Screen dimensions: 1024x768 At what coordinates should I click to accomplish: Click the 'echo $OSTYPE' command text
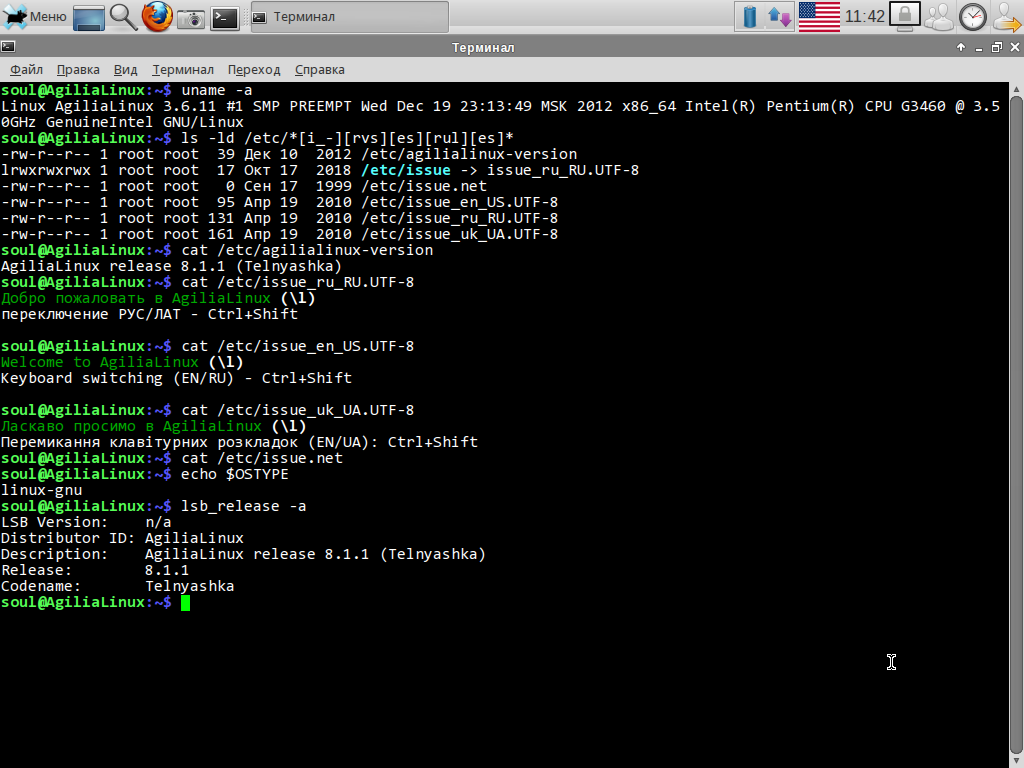point(234,474)
